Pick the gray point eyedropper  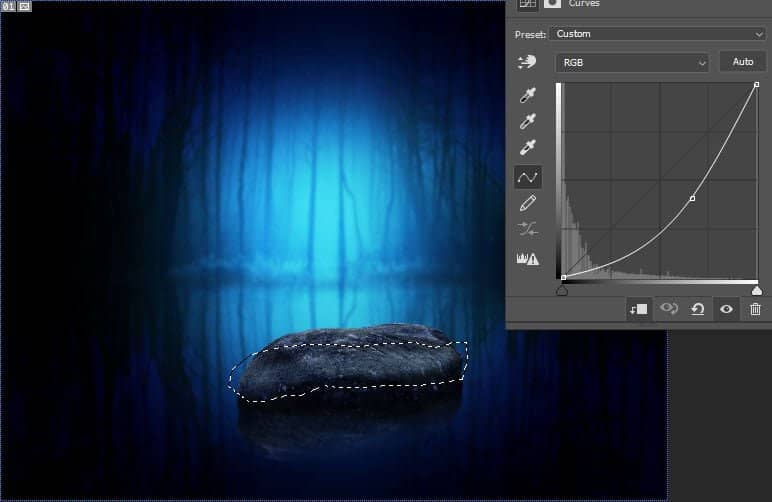527,122
